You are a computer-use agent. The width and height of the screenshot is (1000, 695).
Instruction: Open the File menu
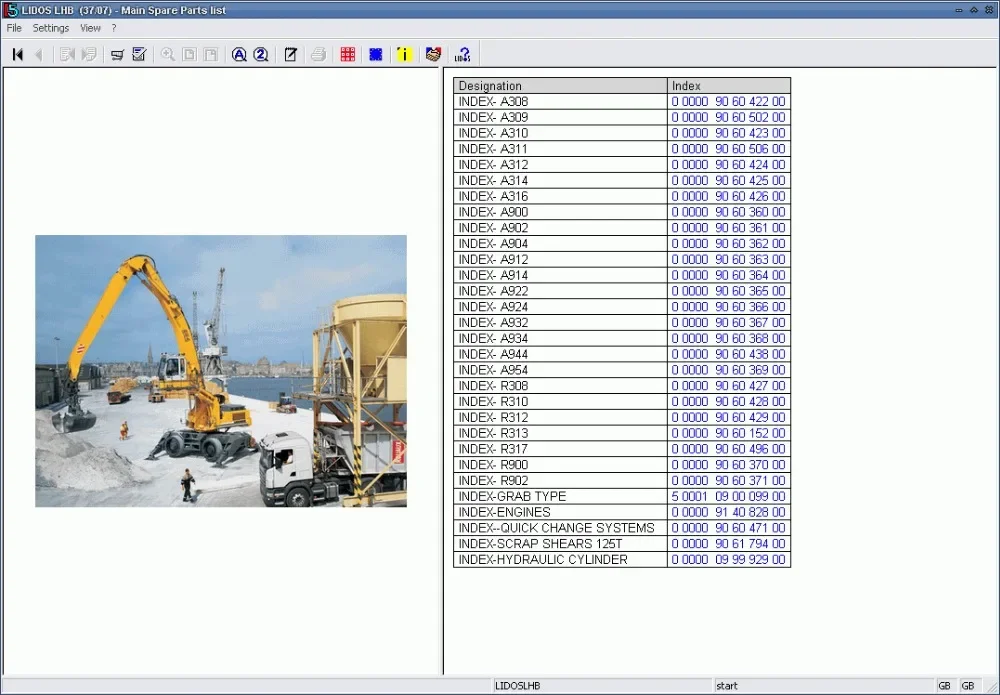pyautogui.click(x=14, y=28)
